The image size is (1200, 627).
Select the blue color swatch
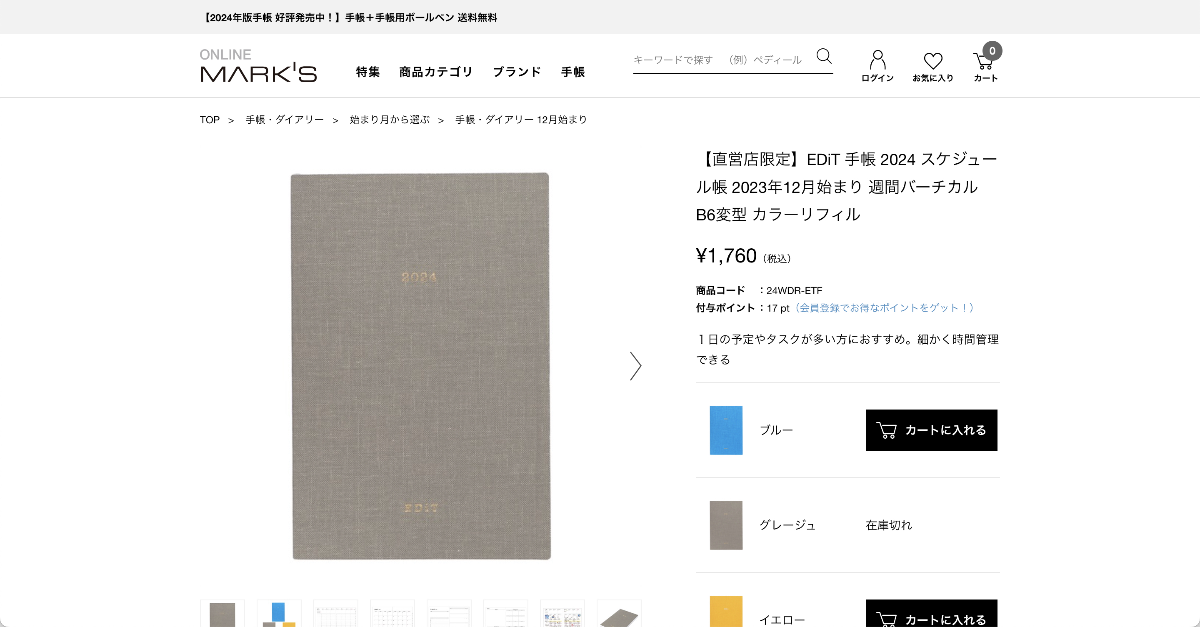726,430
